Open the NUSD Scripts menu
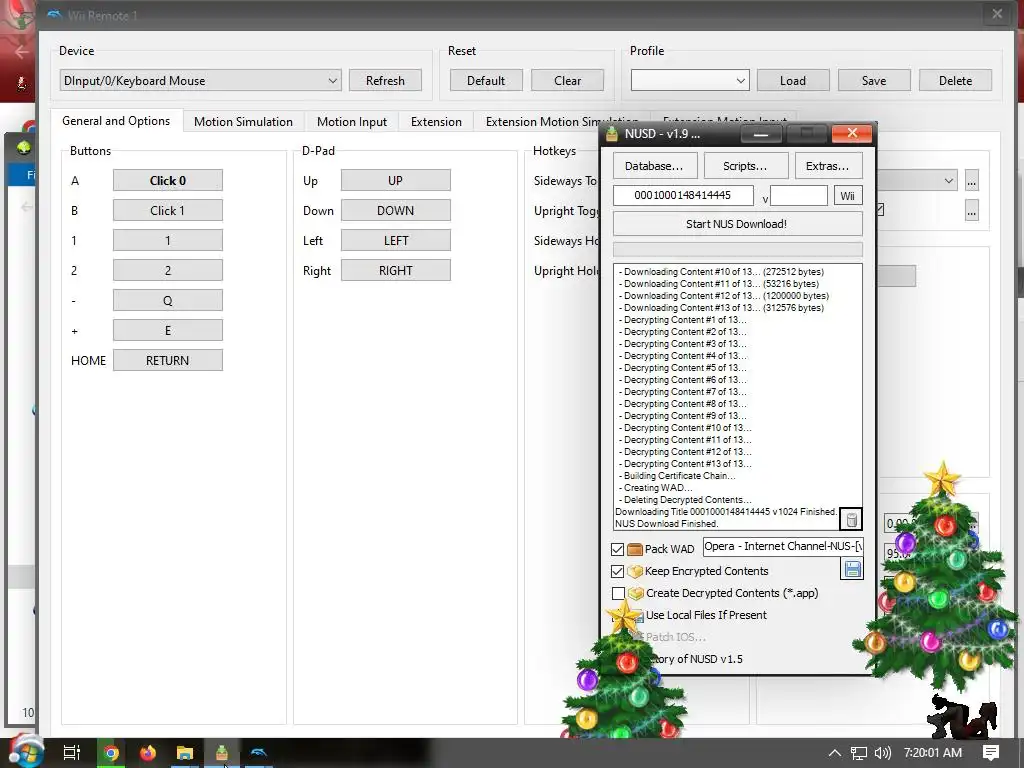 pyautogui.click(x=745, y=166)
